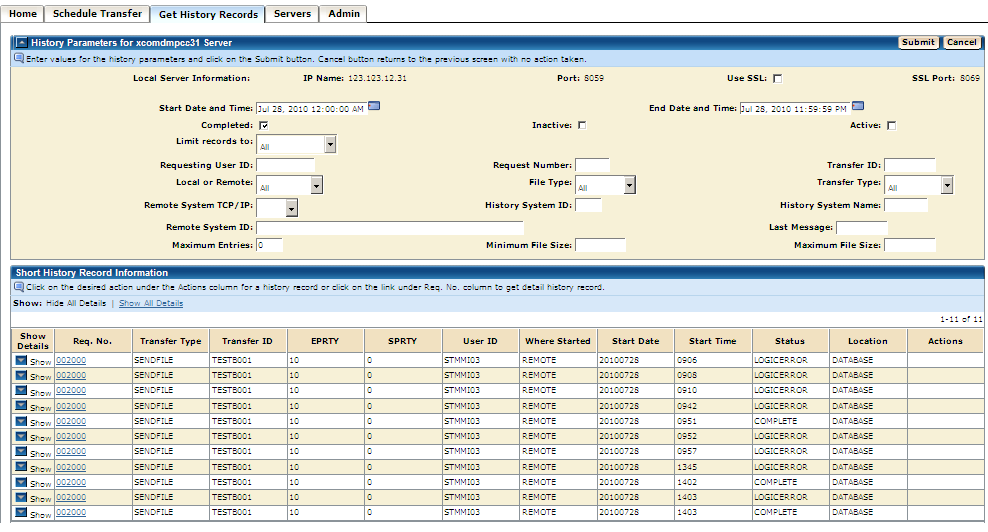Switch to the Schedule Transfer tab
Screen dimensions: 988x532
coord(97,14)
